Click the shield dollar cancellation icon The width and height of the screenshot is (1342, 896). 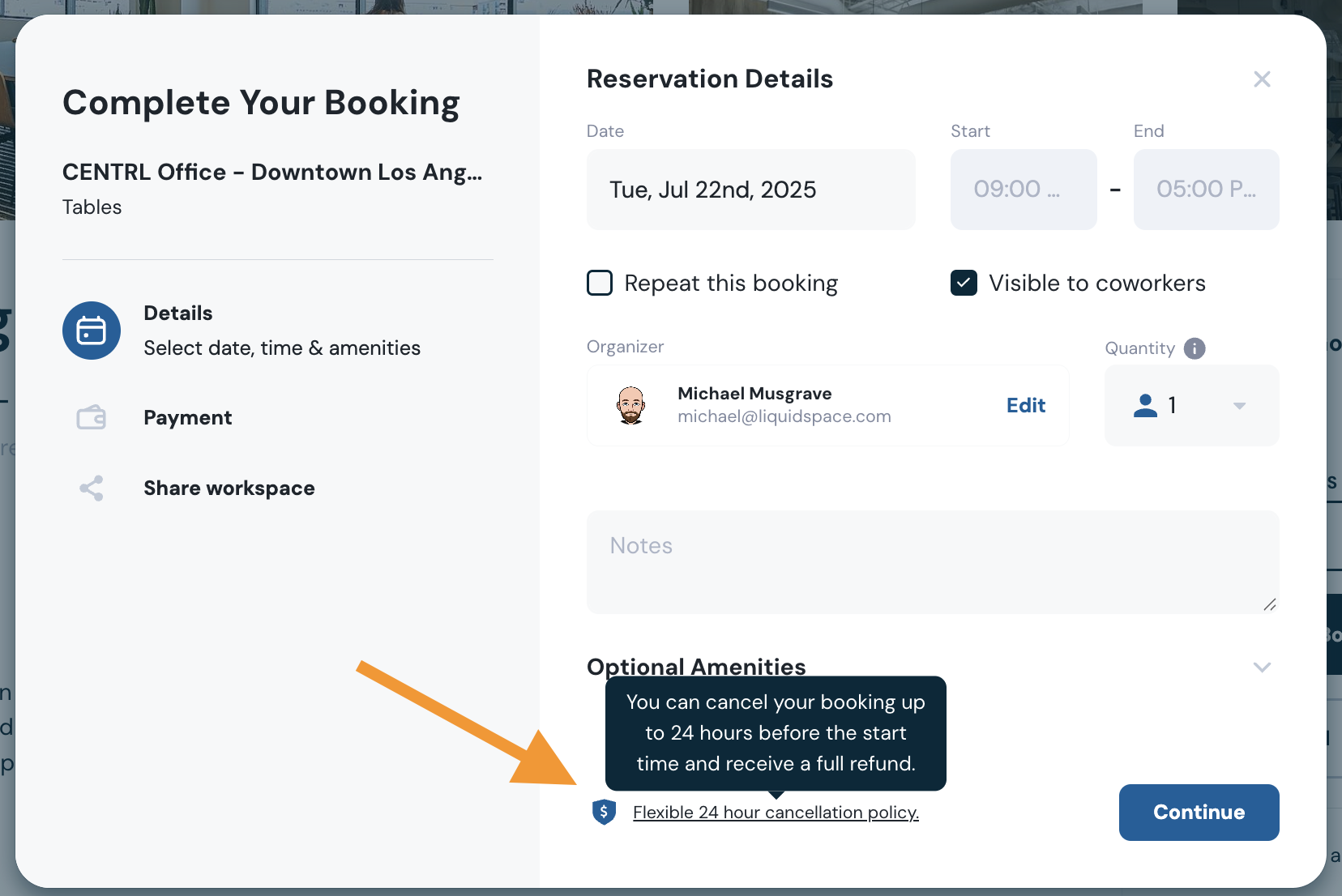604,812
